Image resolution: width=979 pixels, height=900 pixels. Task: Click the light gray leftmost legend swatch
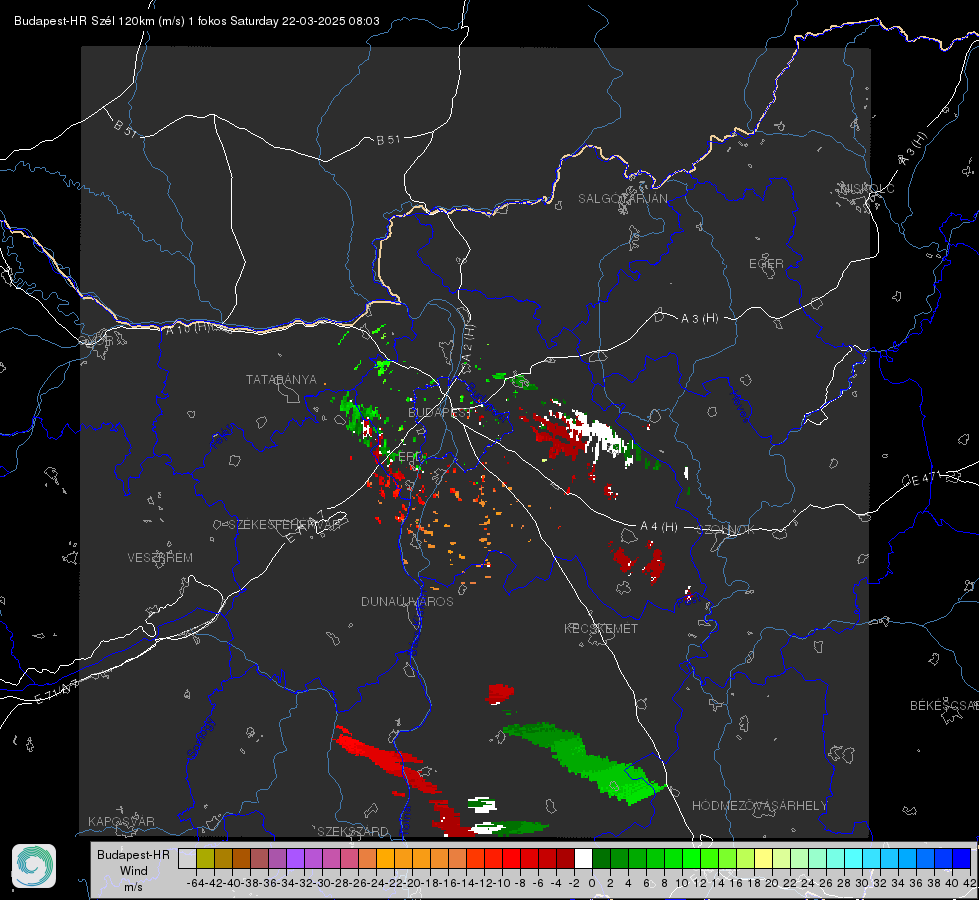click(187, 859)
